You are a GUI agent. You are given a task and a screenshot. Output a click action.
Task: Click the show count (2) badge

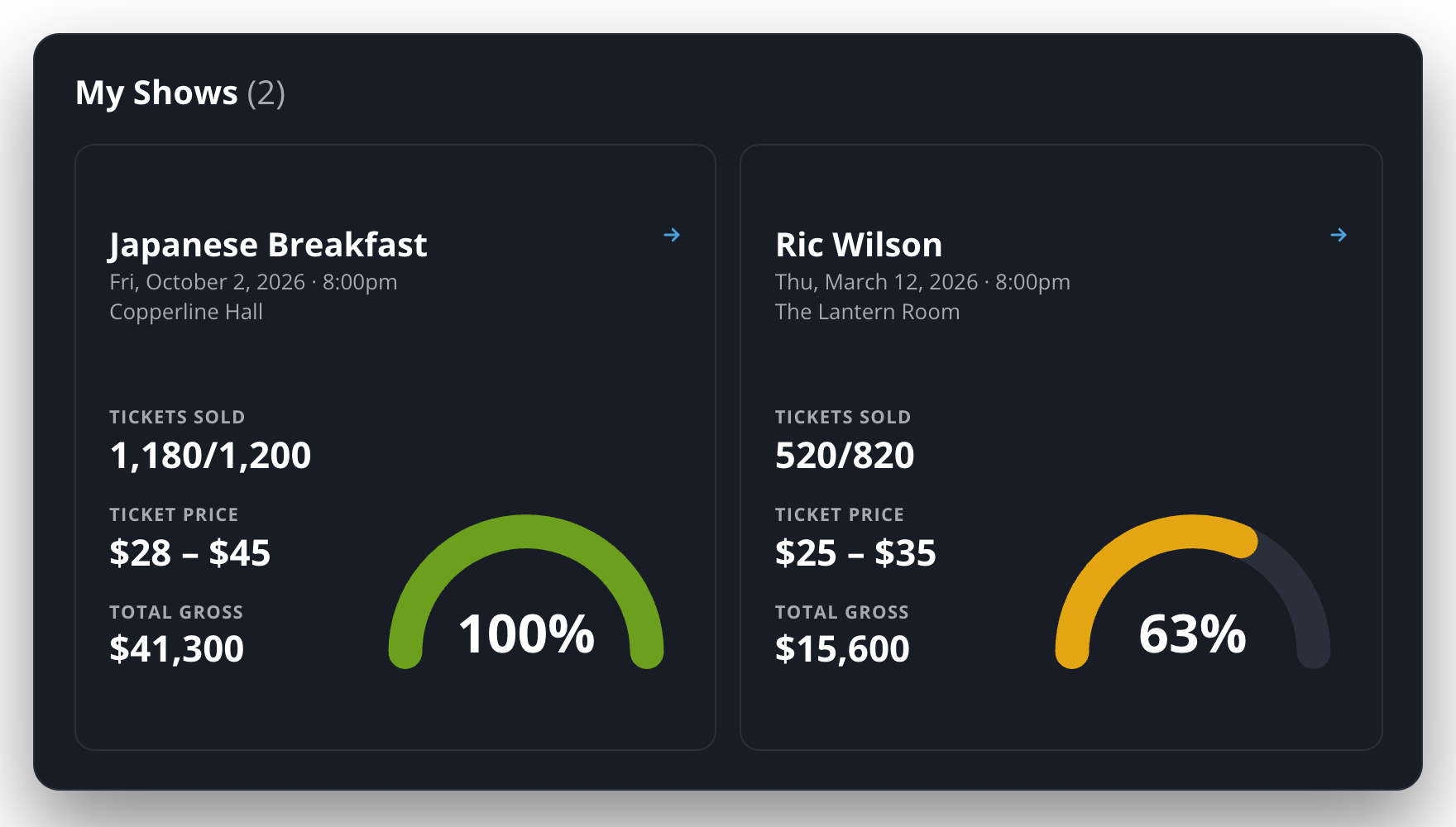(266, 93)
